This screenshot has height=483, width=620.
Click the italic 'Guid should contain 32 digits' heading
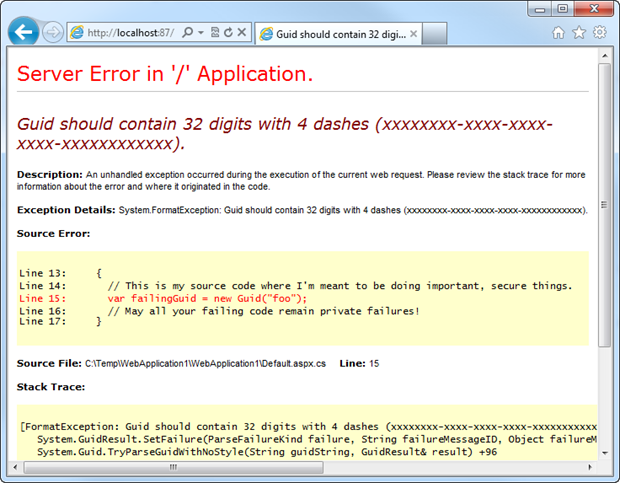pos(284,134)
